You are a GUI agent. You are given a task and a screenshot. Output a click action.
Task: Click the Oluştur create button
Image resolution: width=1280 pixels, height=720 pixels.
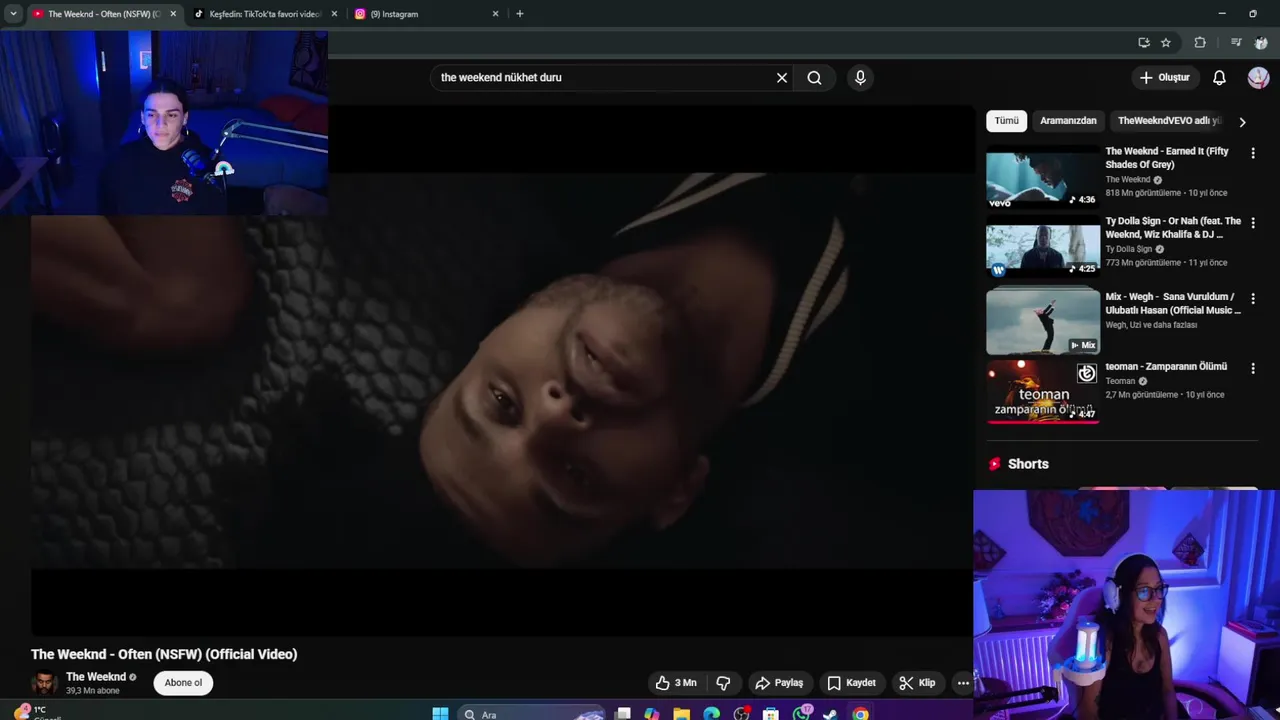coord(1164,78)
